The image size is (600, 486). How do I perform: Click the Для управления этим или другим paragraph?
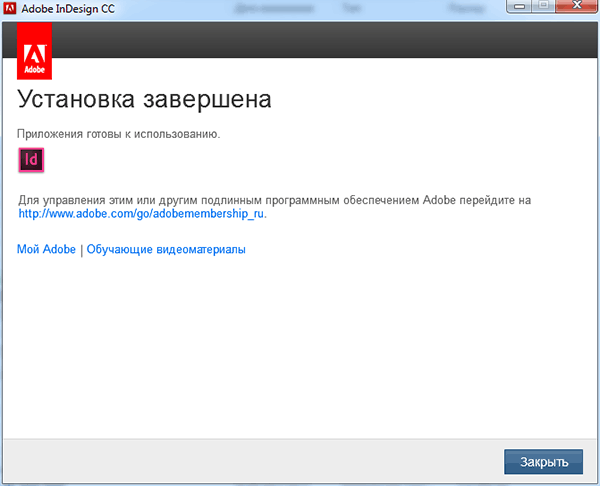pyautogui.click(x=275, y=207)
